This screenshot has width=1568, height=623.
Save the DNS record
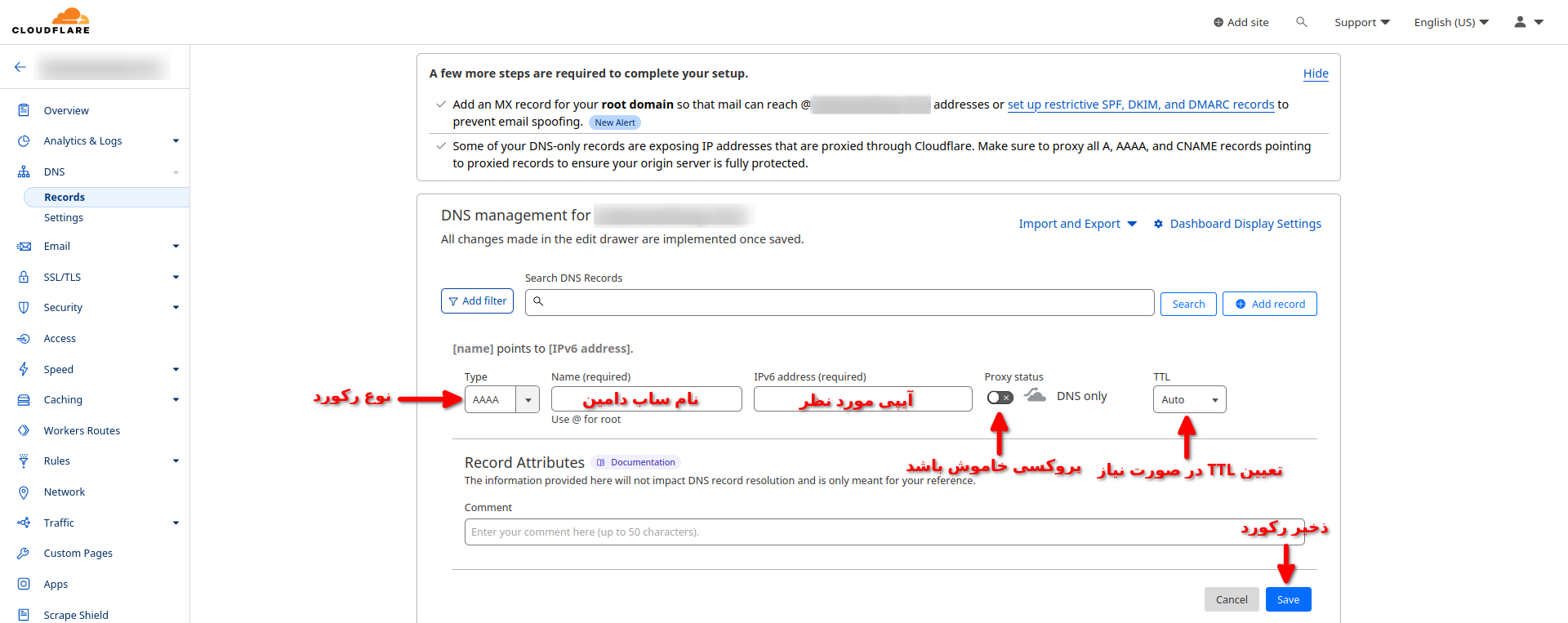1289,600
